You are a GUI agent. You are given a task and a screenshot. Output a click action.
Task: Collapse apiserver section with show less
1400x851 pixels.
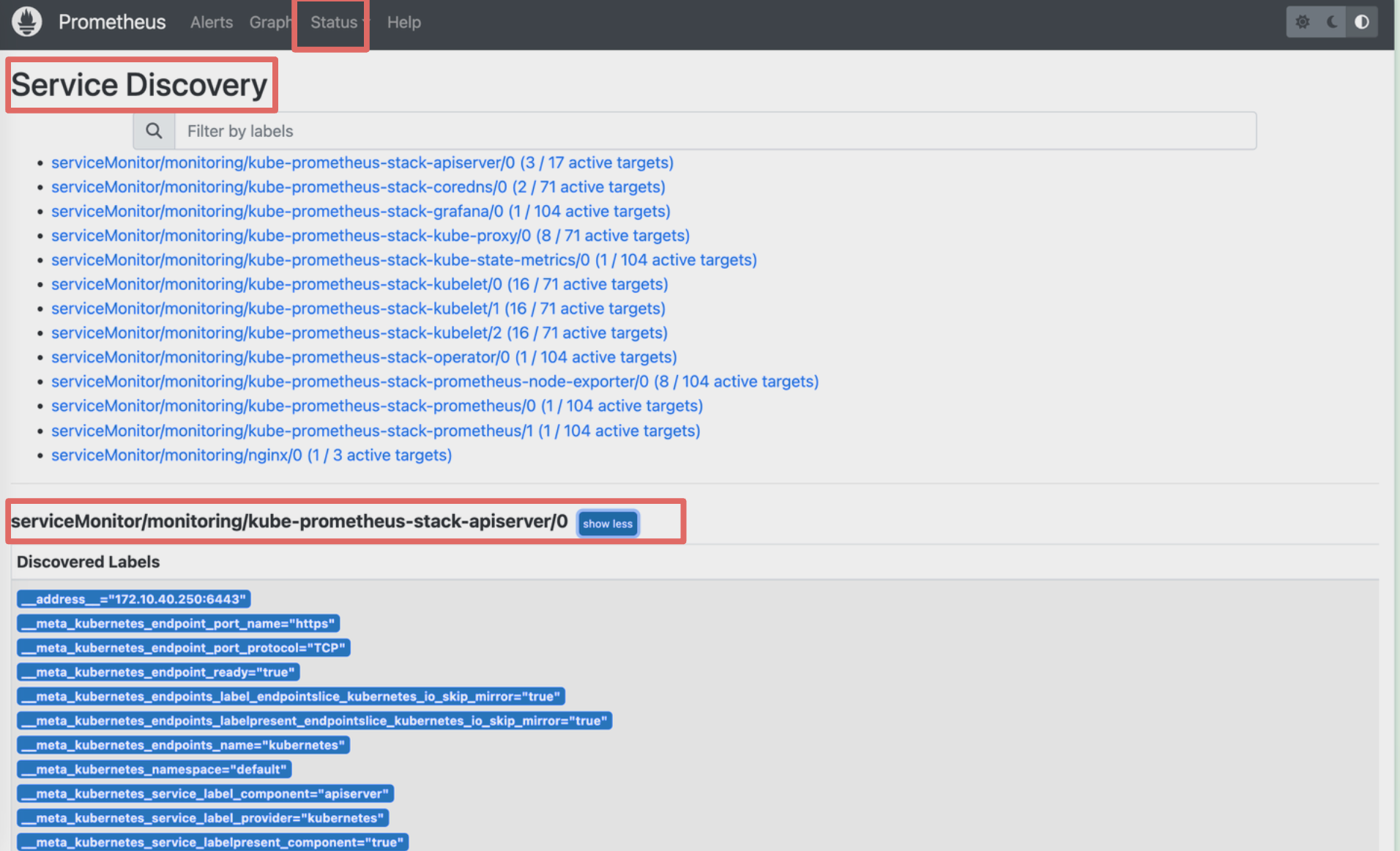pos(608,524)
